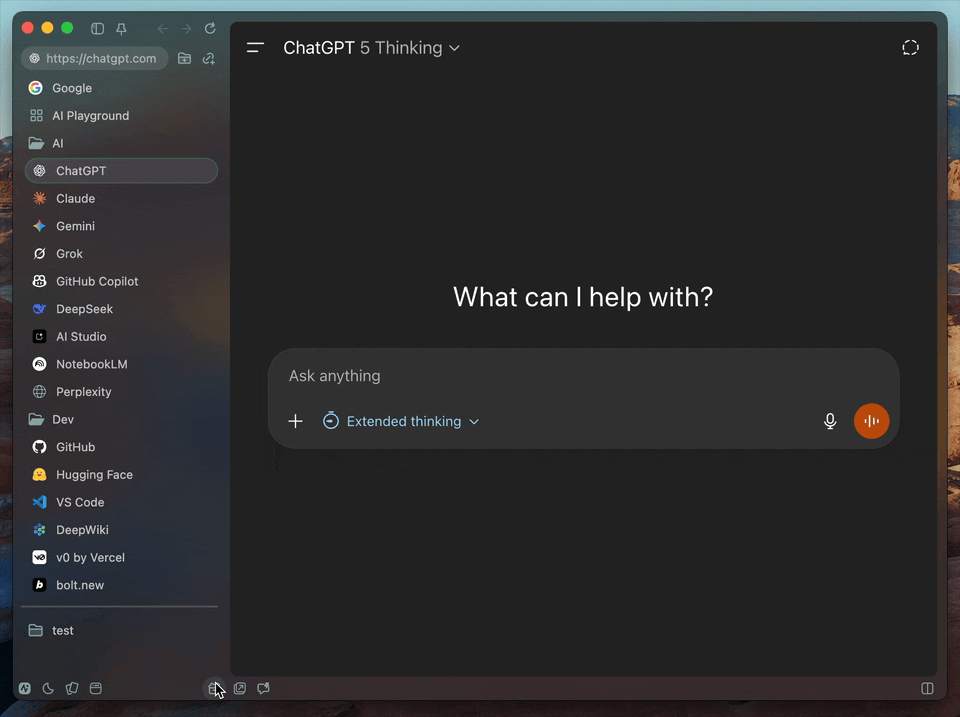Open VS Code in sidebar
The height and width of the screenshot is (717, 960).
pyautogui.click(x=121, y=502)
